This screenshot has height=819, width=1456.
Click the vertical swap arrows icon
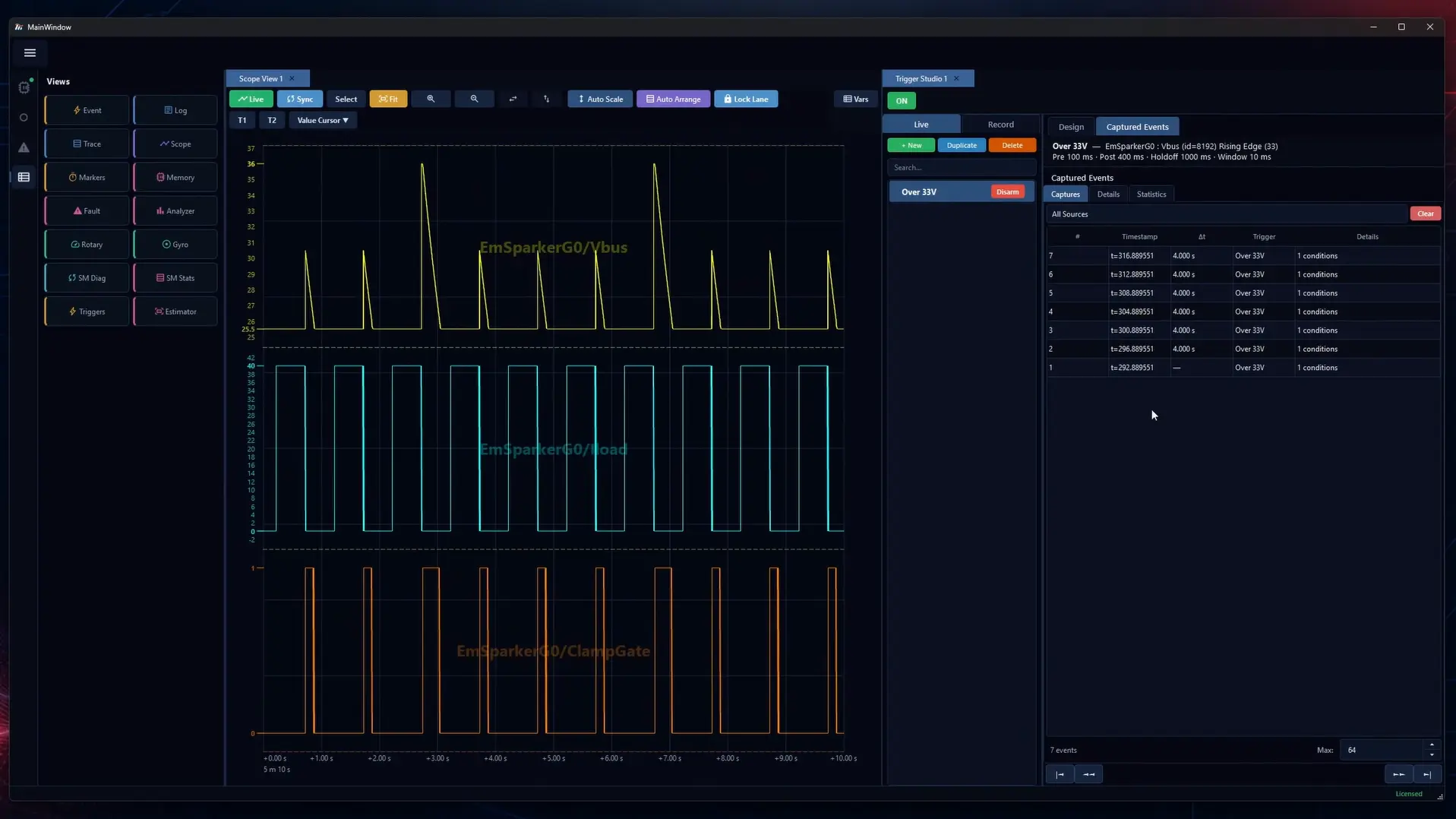(546, 99)
